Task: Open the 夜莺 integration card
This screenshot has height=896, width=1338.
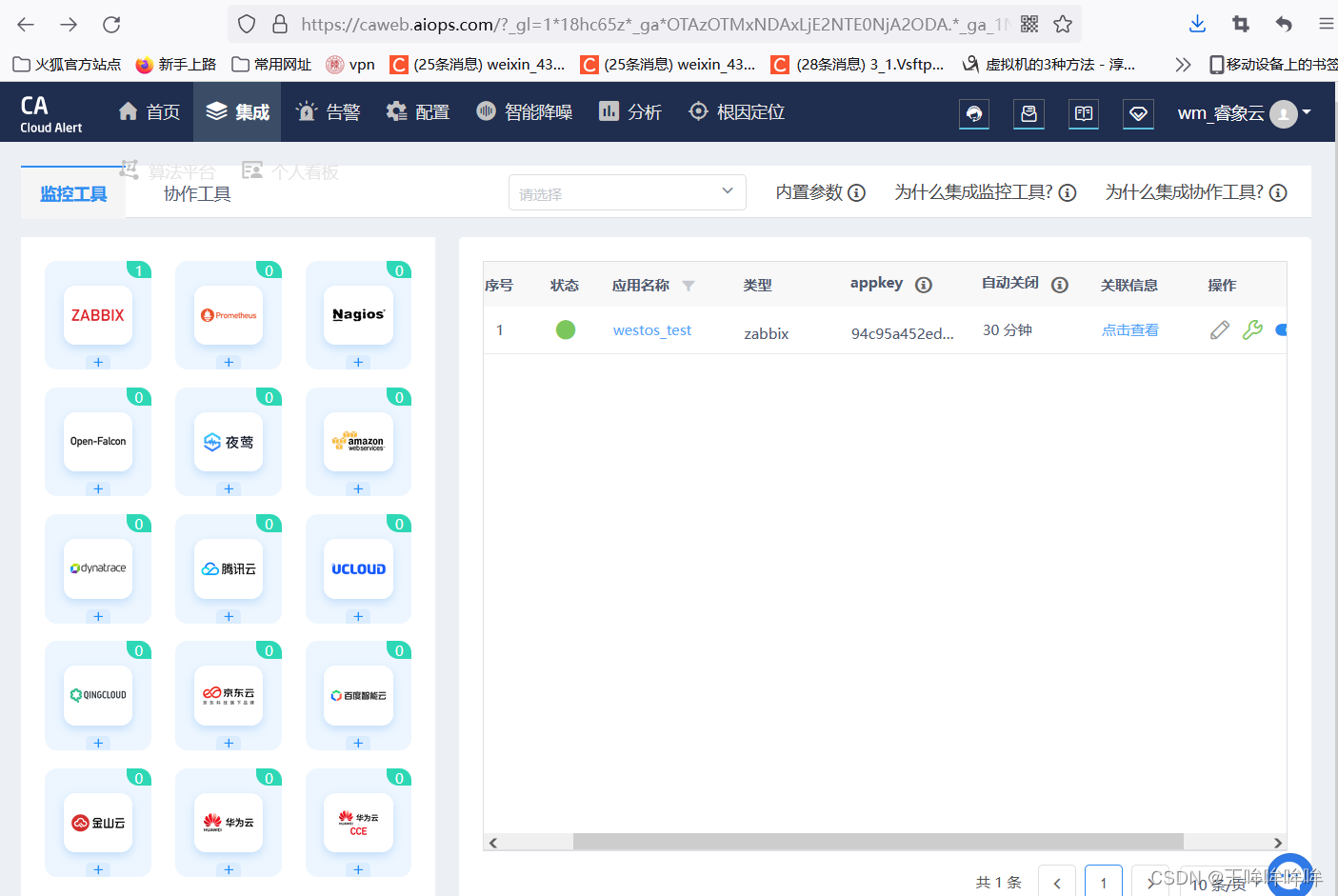Action: 229,442
